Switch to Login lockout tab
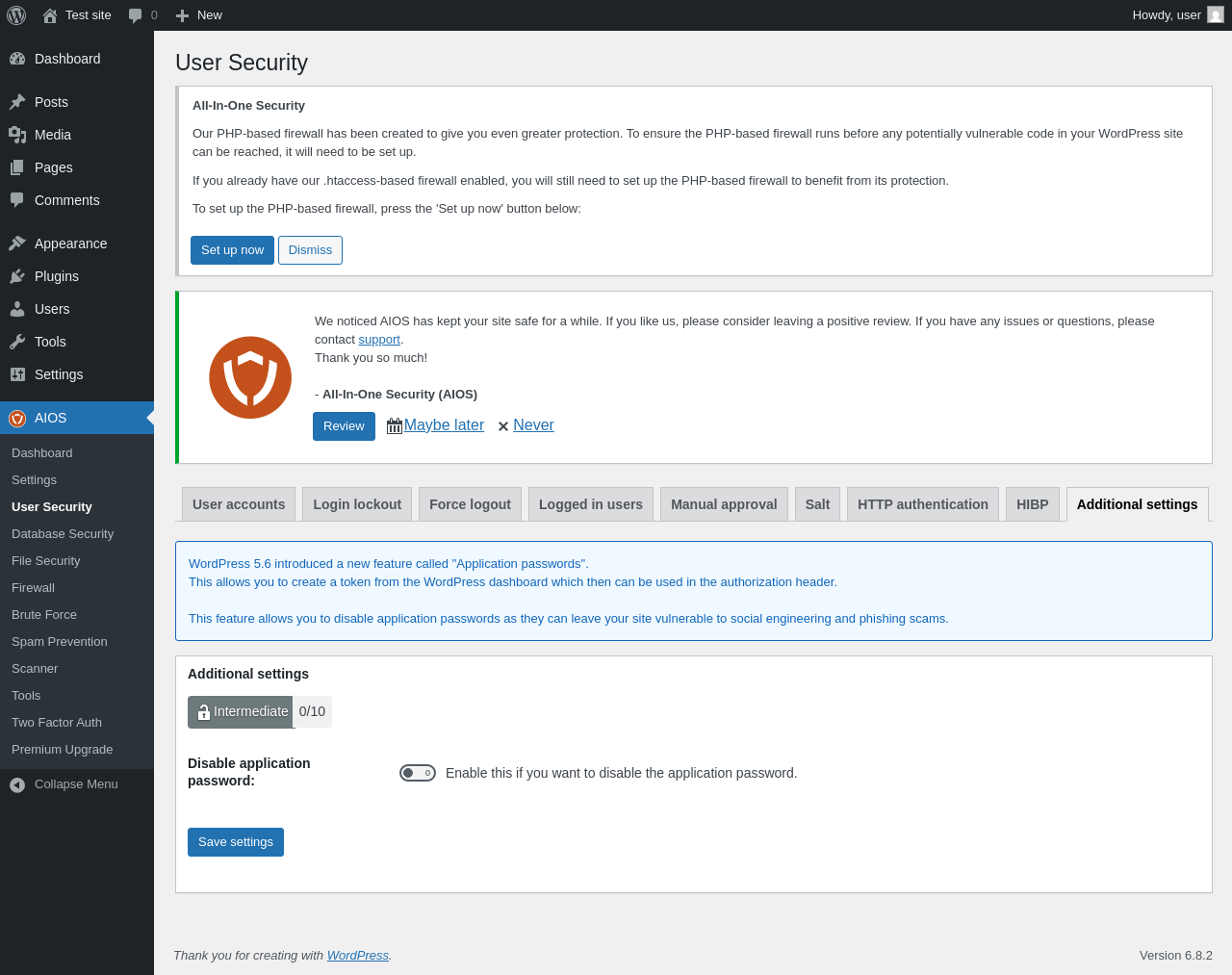1232x975 pixels. pyautogui.click(x=357, y=504)
